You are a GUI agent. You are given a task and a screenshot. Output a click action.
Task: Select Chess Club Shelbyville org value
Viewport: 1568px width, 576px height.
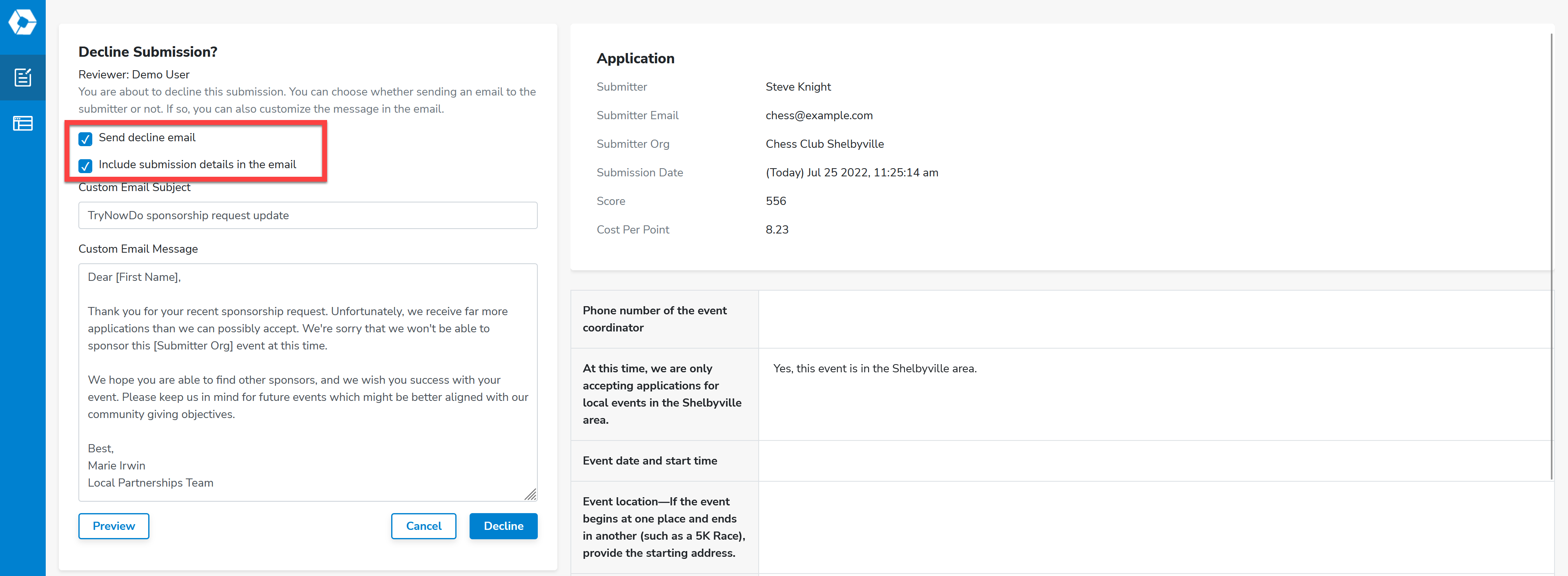pyautogui.click(x=824, y=144)
